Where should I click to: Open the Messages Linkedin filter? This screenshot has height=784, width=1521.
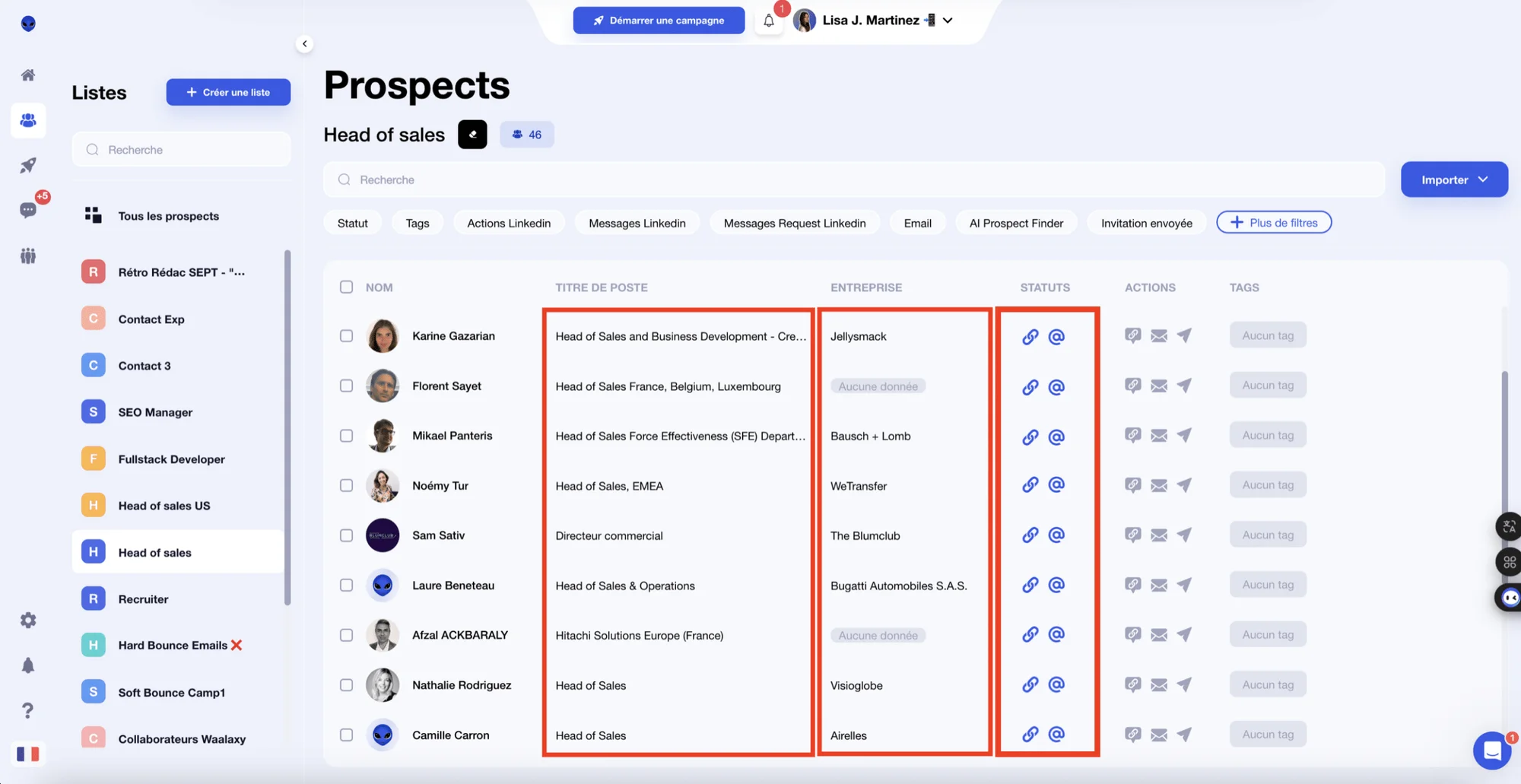[637, 223]
